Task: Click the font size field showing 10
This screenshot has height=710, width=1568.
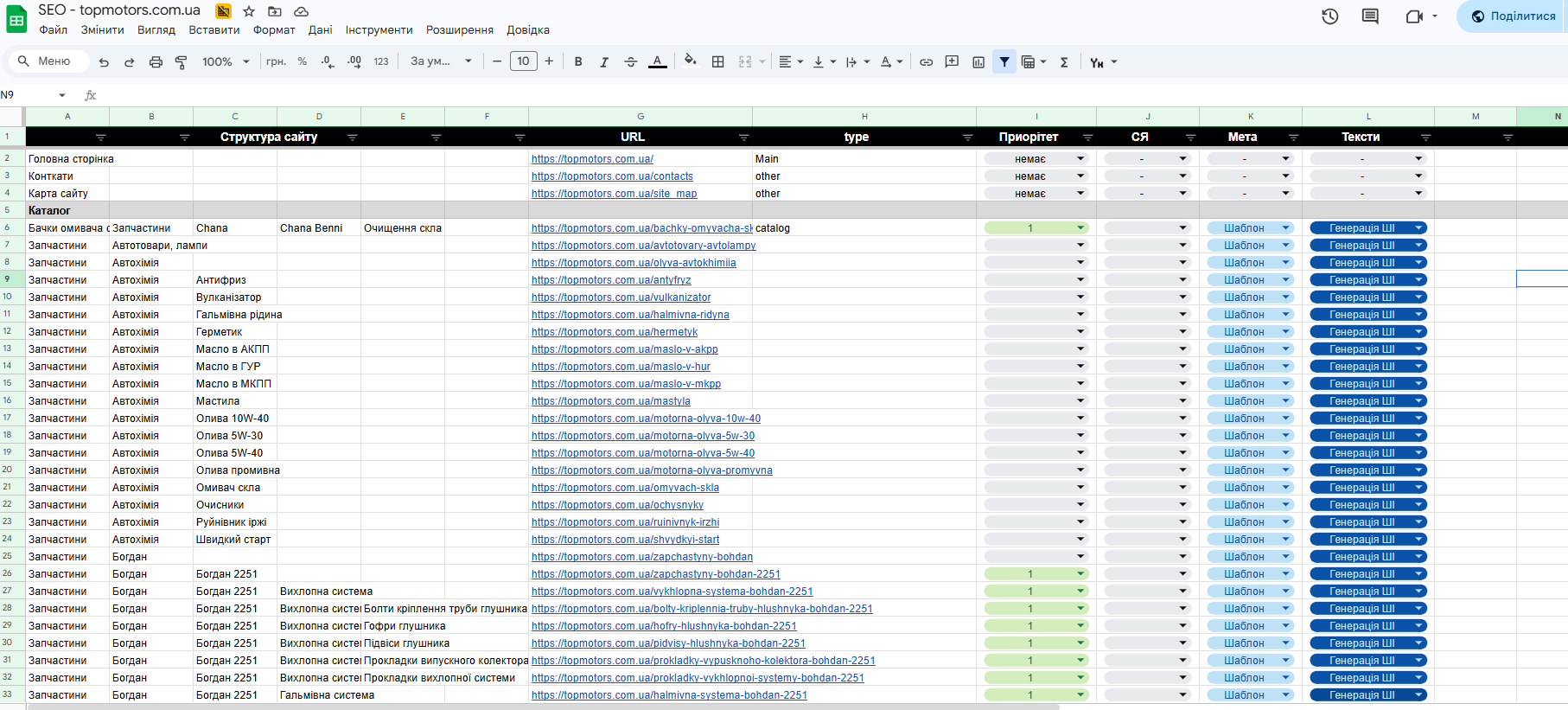Action: point(523,61)
